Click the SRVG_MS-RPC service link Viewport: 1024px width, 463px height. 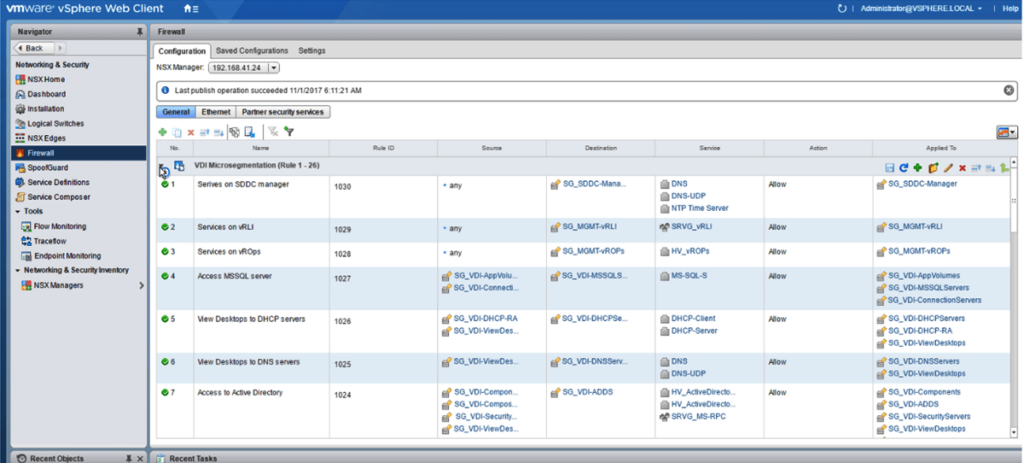[x=698, y=416]
